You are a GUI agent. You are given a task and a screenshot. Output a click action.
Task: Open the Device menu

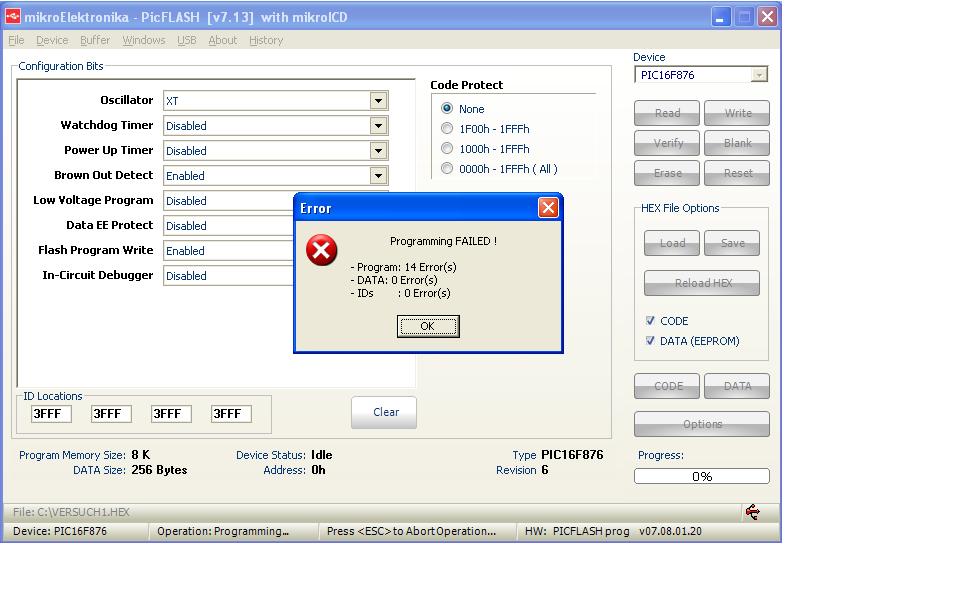(x=52, y=40)
